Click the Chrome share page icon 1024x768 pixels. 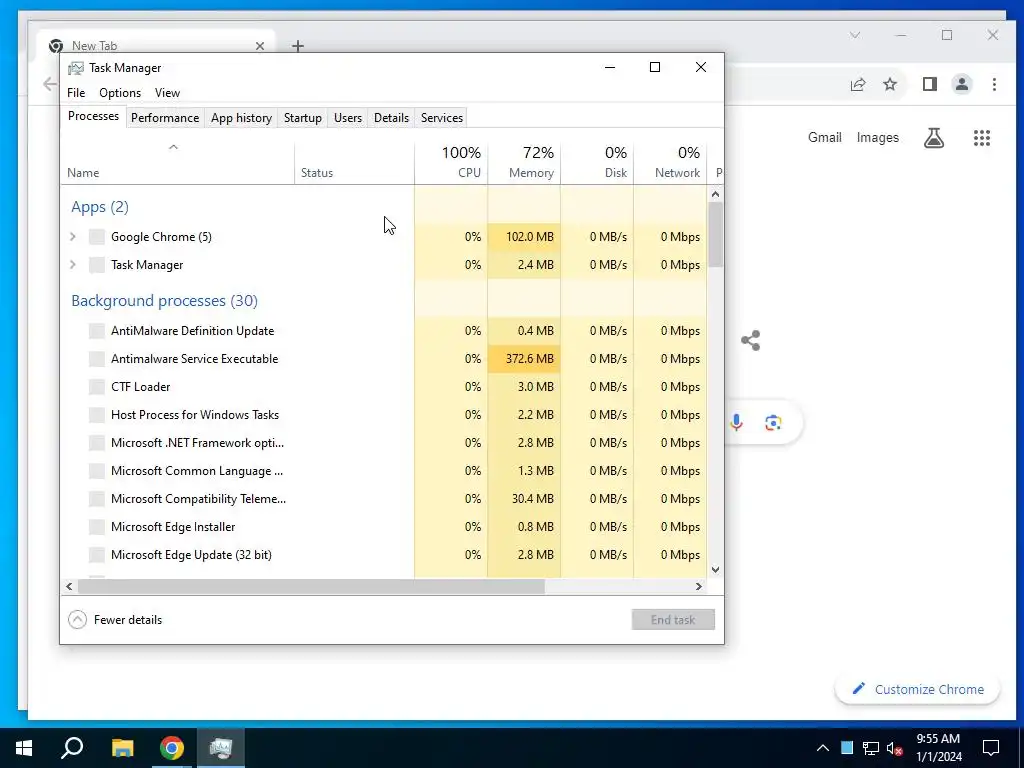pos(858,84)
